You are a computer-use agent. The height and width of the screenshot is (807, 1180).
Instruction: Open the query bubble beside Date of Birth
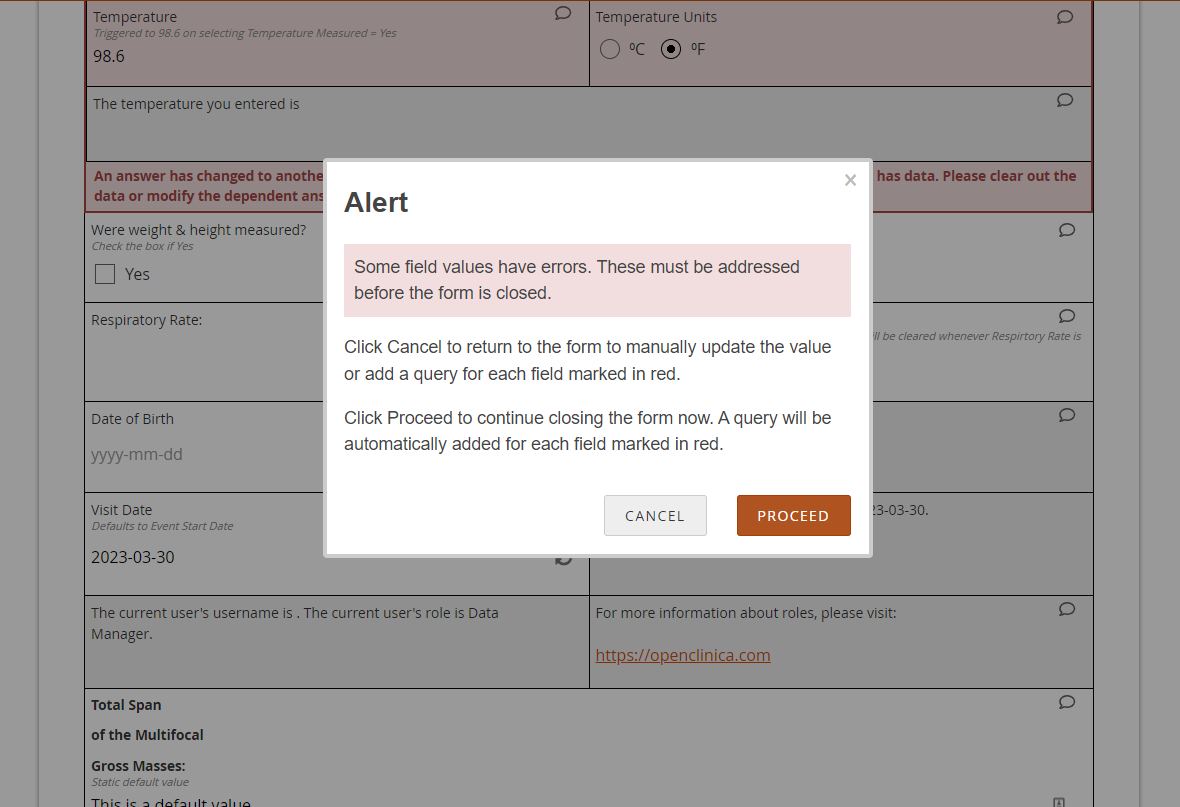[x=1067, y=415]
